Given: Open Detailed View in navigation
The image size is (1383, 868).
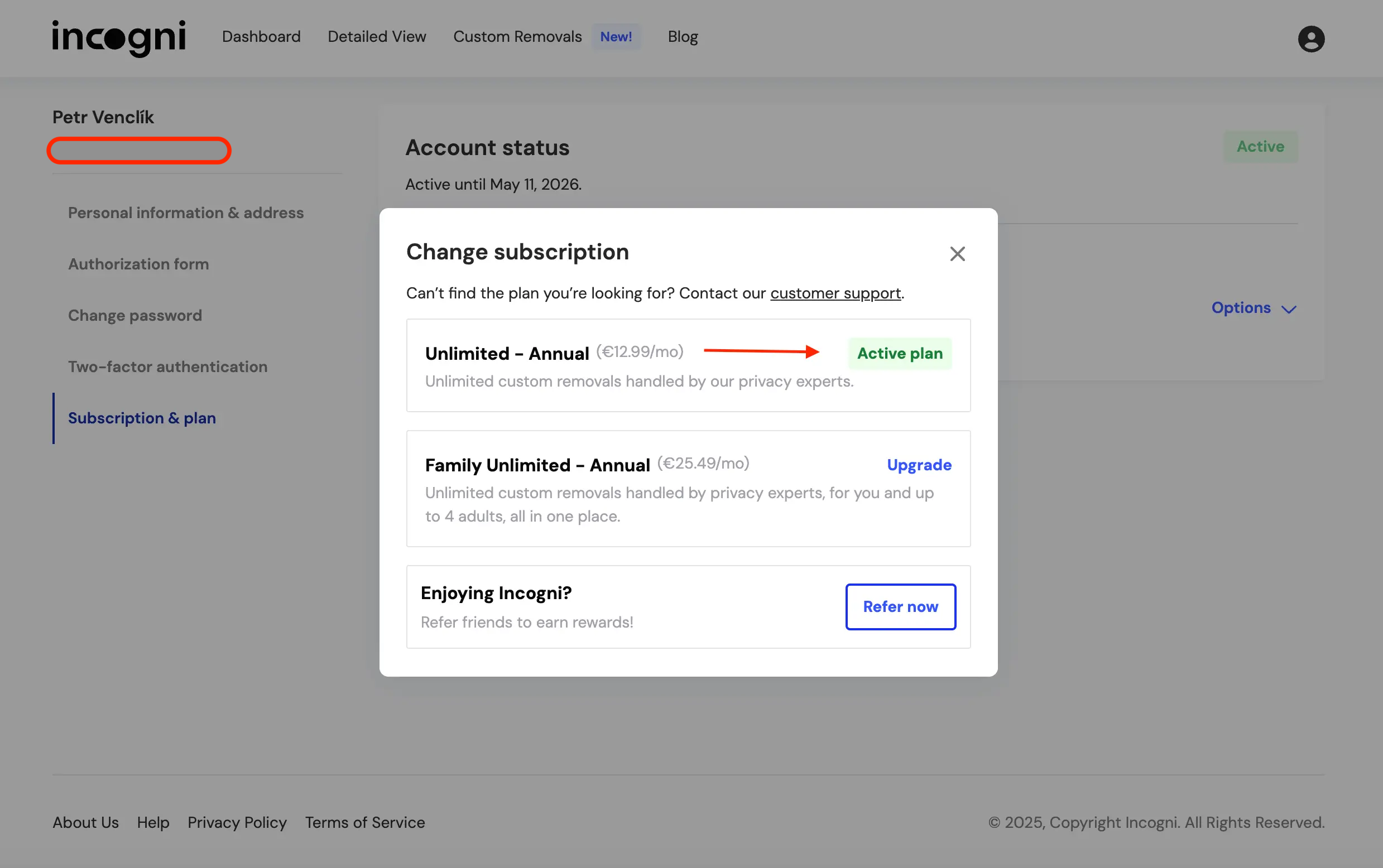Looking at the screenshot, I should pyautogui.click(x=377, y=37).
